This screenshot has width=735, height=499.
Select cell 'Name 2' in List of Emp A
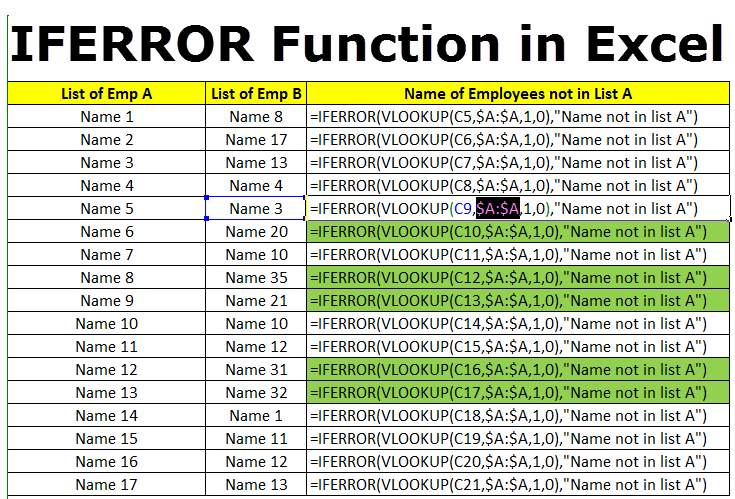click(106, 139)
